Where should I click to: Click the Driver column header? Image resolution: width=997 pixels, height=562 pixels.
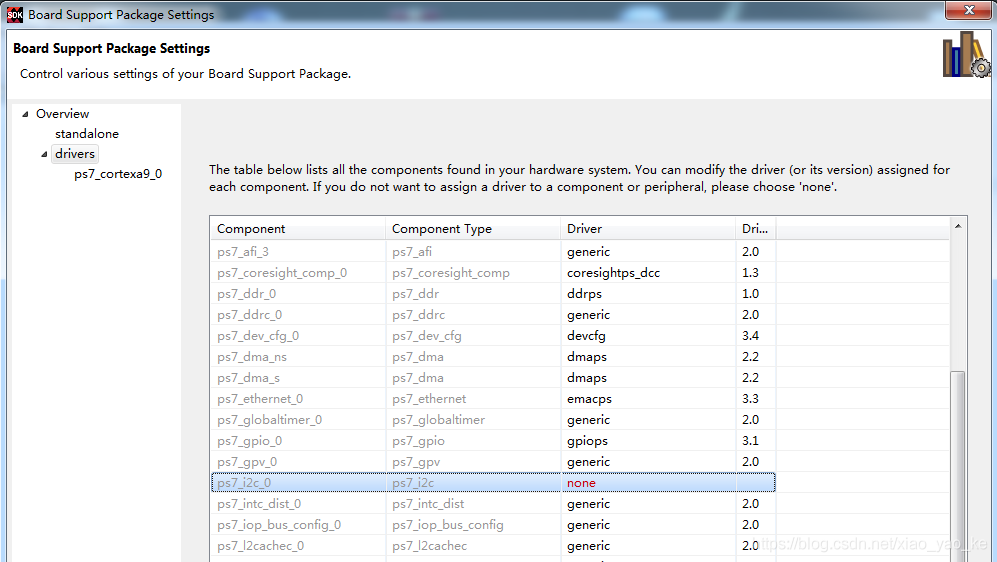click(x=647, y=229)
